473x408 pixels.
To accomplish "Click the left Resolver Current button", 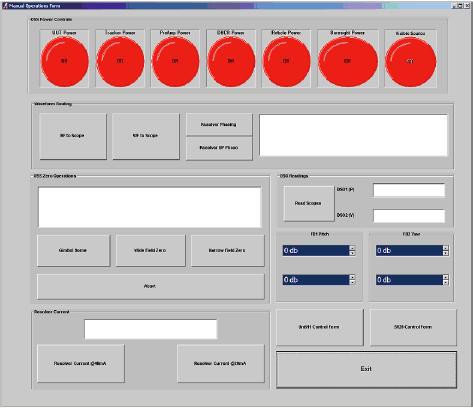I will pyautogui.click(x=80, y=363).
